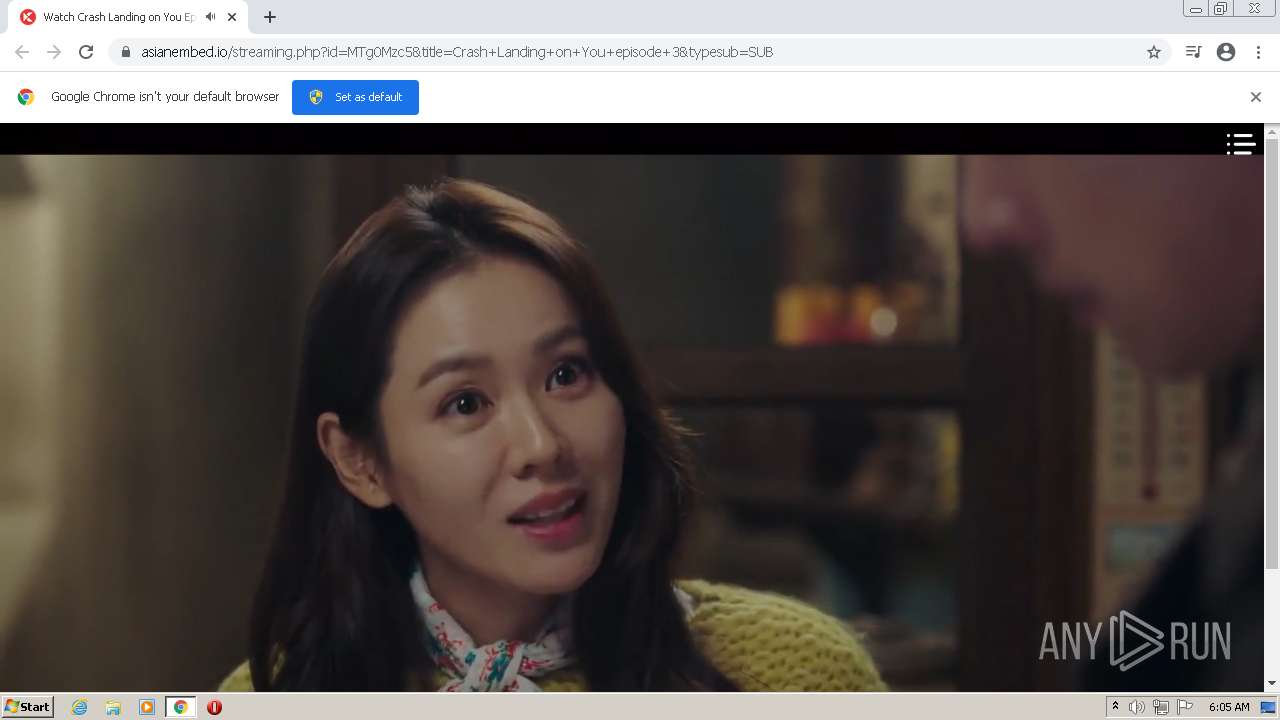This screenshot has height=720, width=1280.
Task: Open the network tray icon
Action: point(1161,707)
